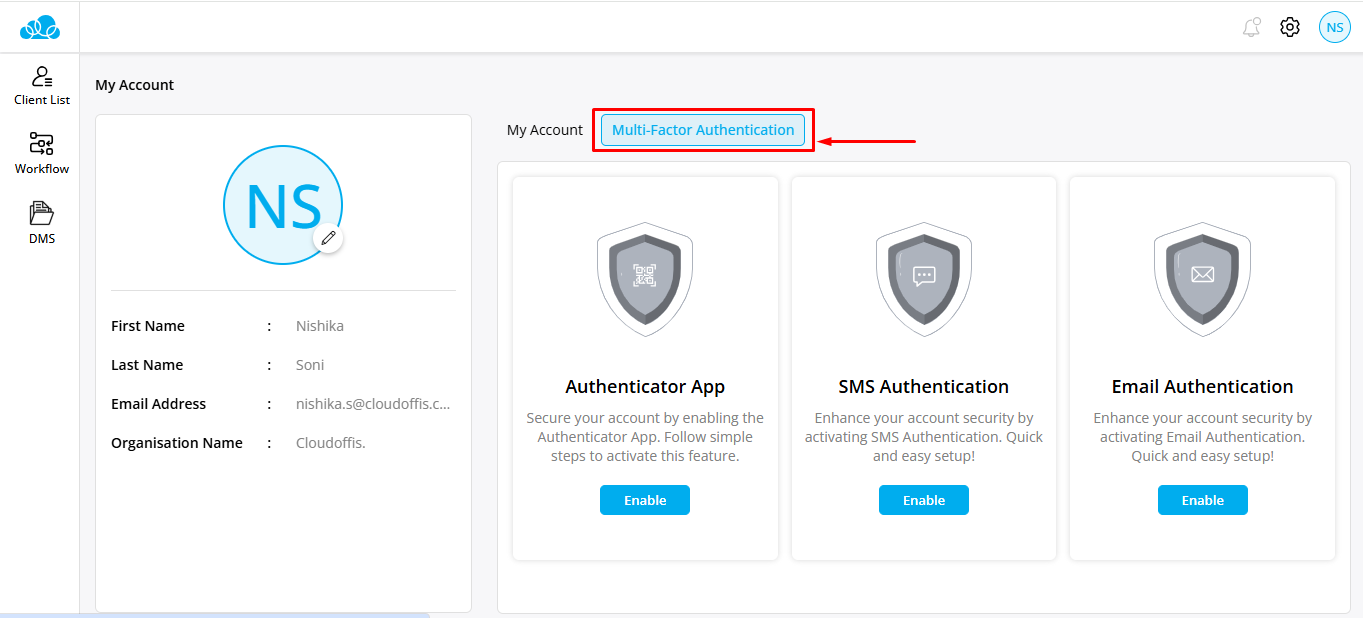Click the Email Address label
The height and width of the screenshot is (618, 1363).
pyautogui.click(x=159, y=404)
